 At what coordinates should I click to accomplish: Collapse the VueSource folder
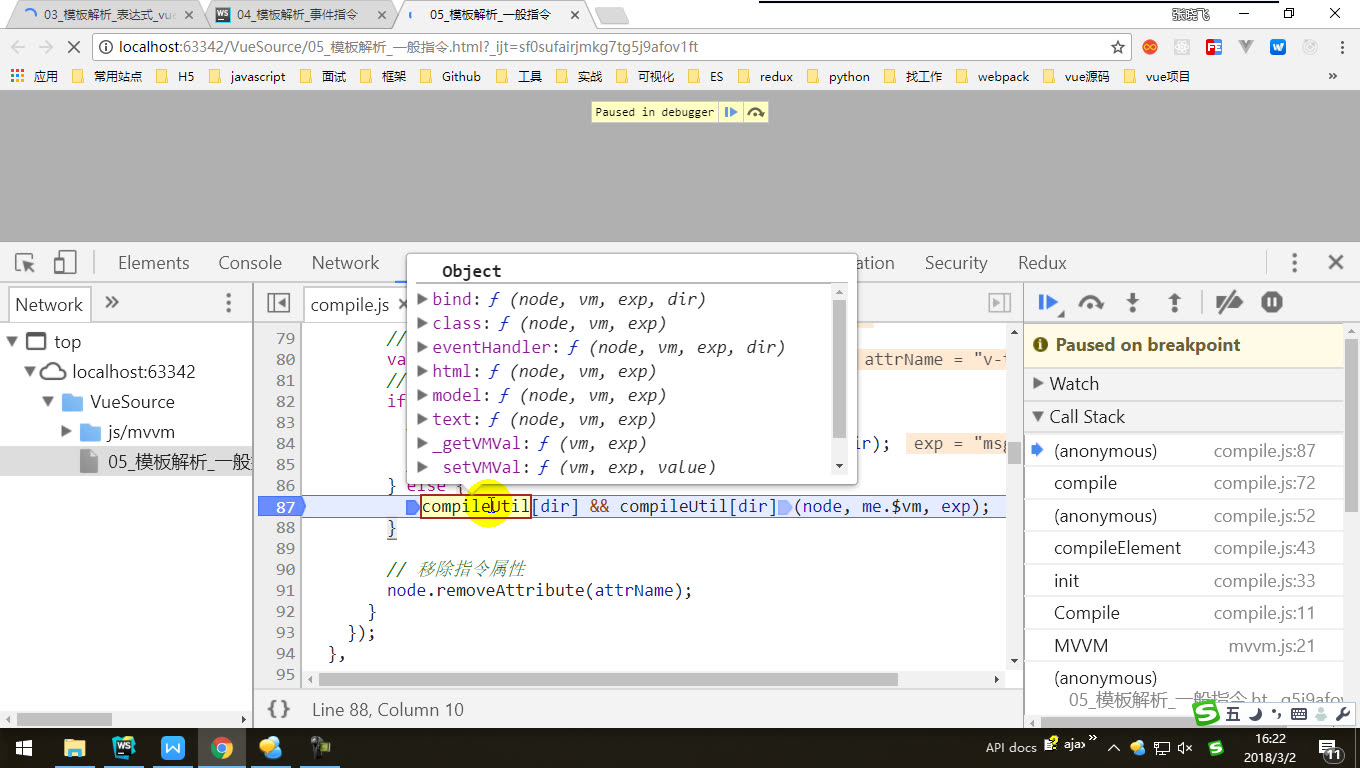[48, 402]
